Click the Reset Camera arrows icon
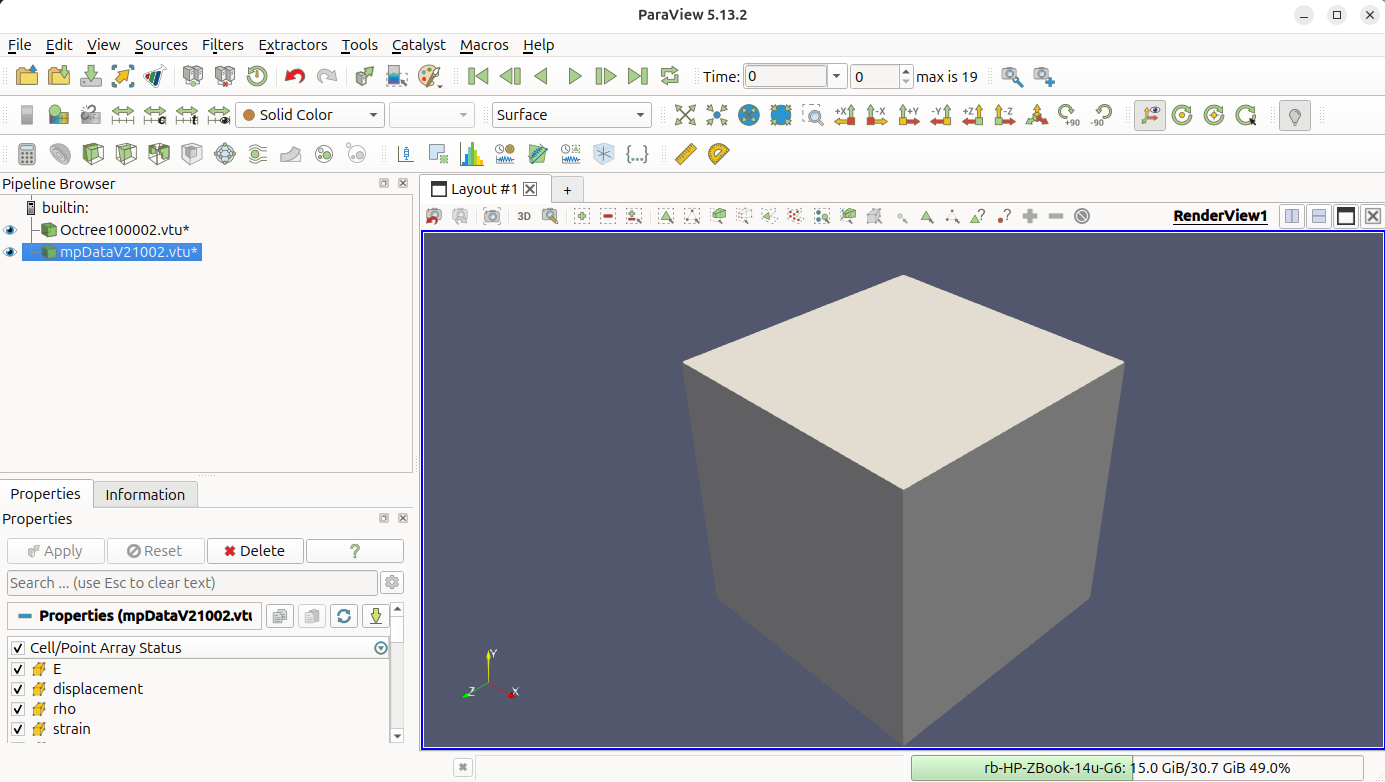 685,115
